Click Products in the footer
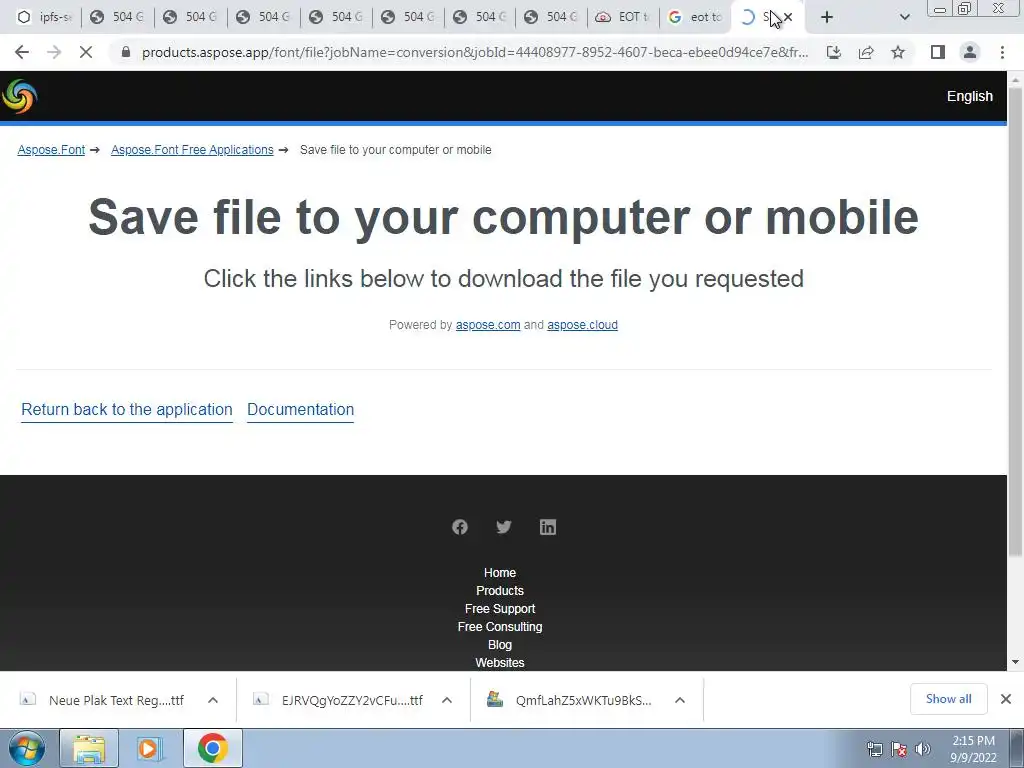The width and height of the screenshot is (1024, 768). [x=500, y=590]
